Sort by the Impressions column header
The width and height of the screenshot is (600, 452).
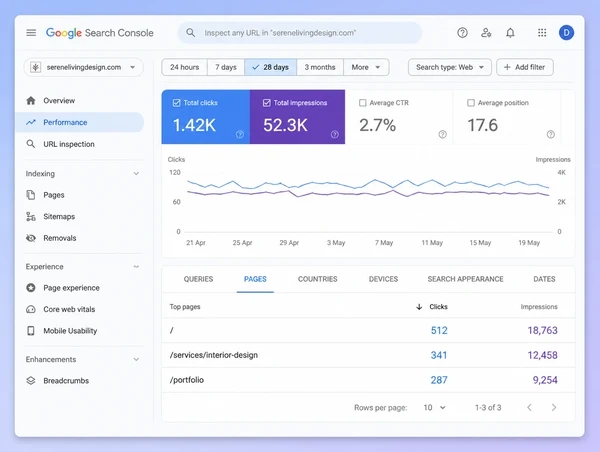[539, 307]
